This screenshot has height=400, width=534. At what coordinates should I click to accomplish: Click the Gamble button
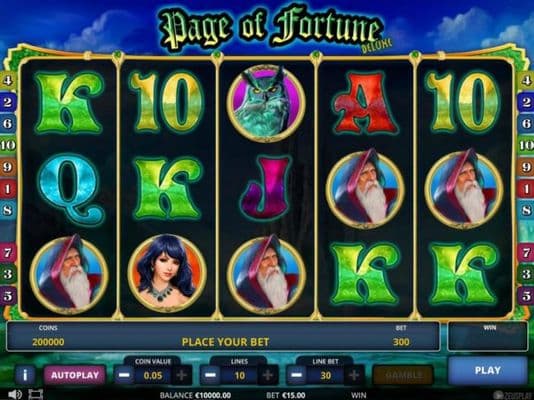pyautogui.click(x=404, y=375)
